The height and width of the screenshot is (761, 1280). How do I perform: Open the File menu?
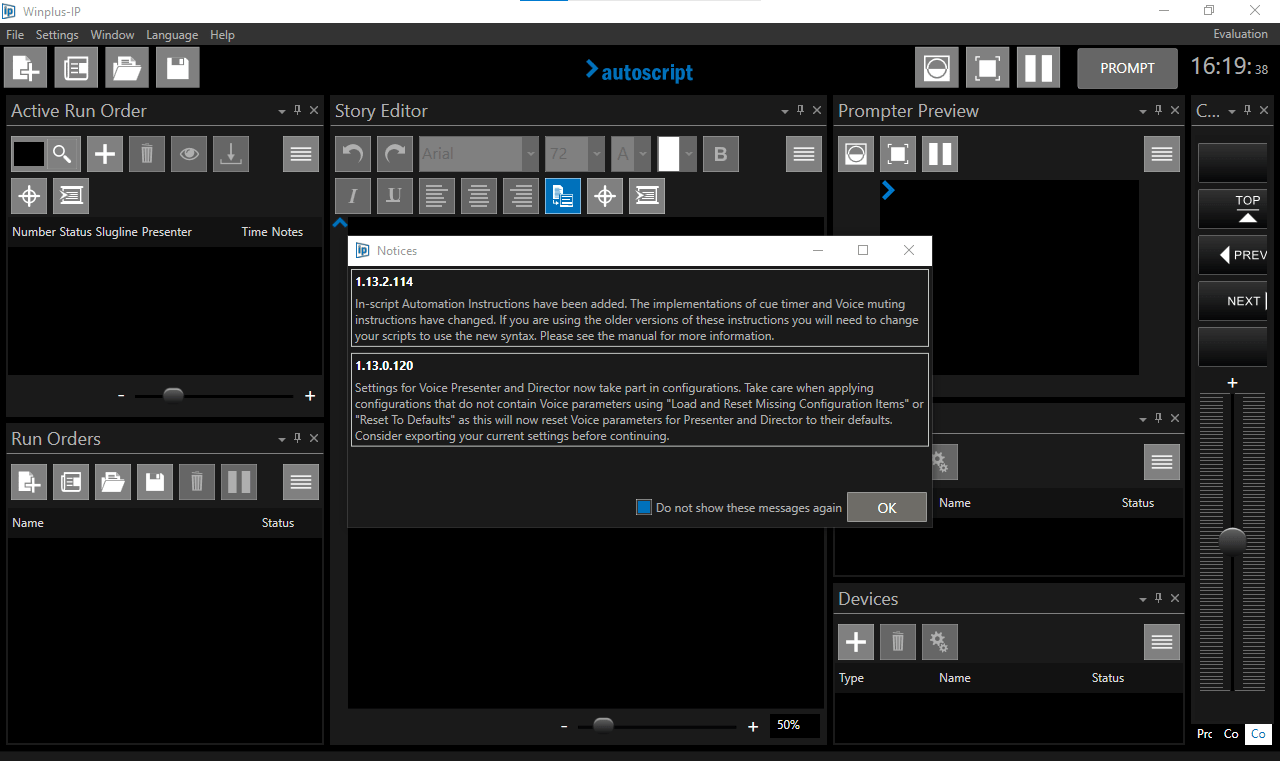pos(15,34)
